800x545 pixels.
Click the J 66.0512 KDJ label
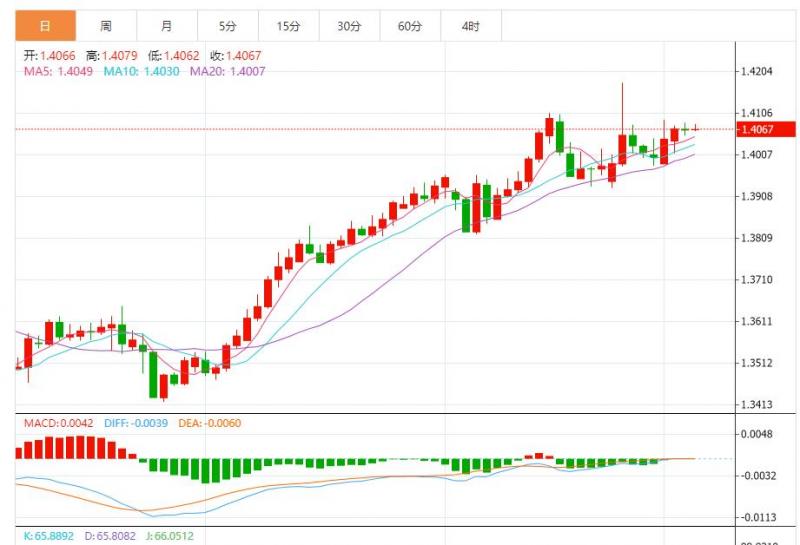(x=170, y=536)
